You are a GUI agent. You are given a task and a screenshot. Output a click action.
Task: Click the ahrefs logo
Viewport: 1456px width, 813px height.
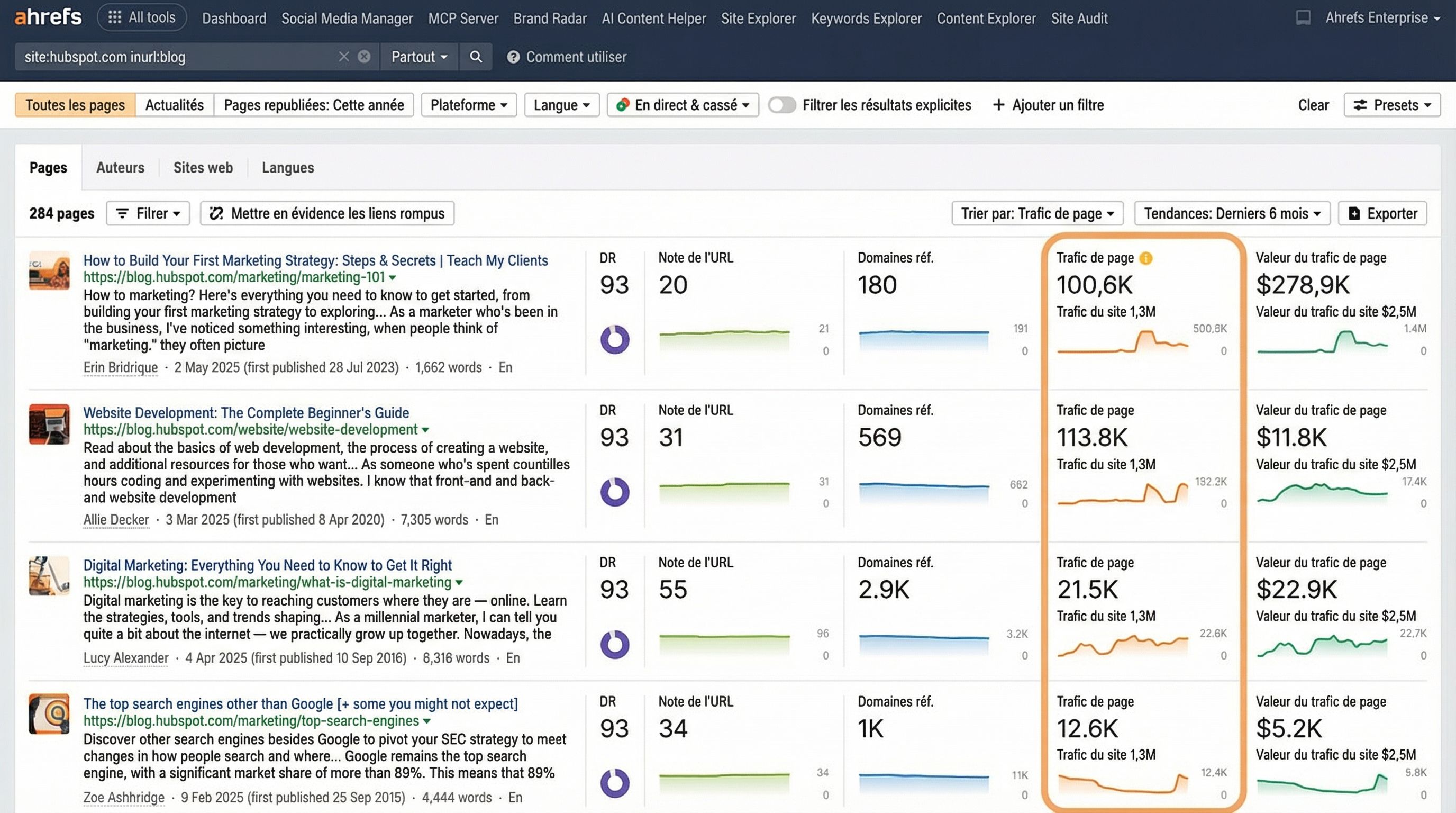tap(48, 17)
